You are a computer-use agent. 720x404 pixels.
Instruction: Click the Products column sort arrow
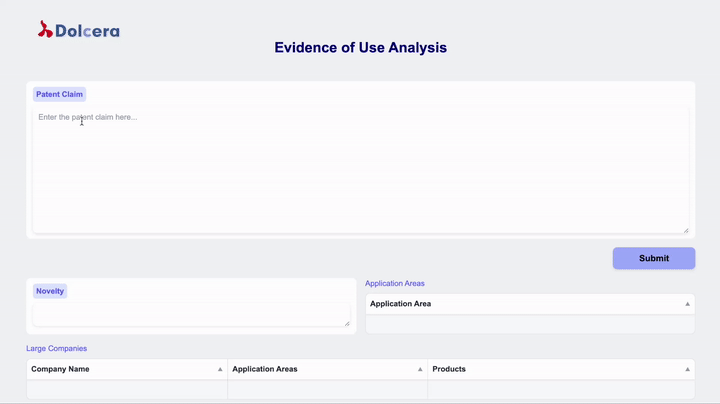point(687,369)
